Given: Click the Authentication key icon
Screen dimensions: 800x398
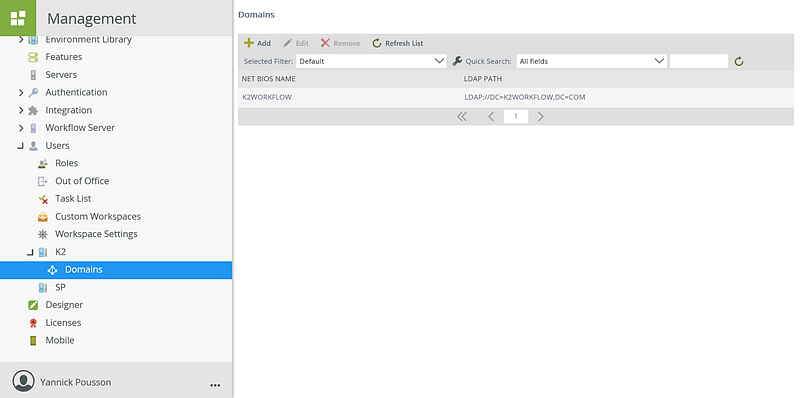Looking at the screenshot, I should point(33,93).
